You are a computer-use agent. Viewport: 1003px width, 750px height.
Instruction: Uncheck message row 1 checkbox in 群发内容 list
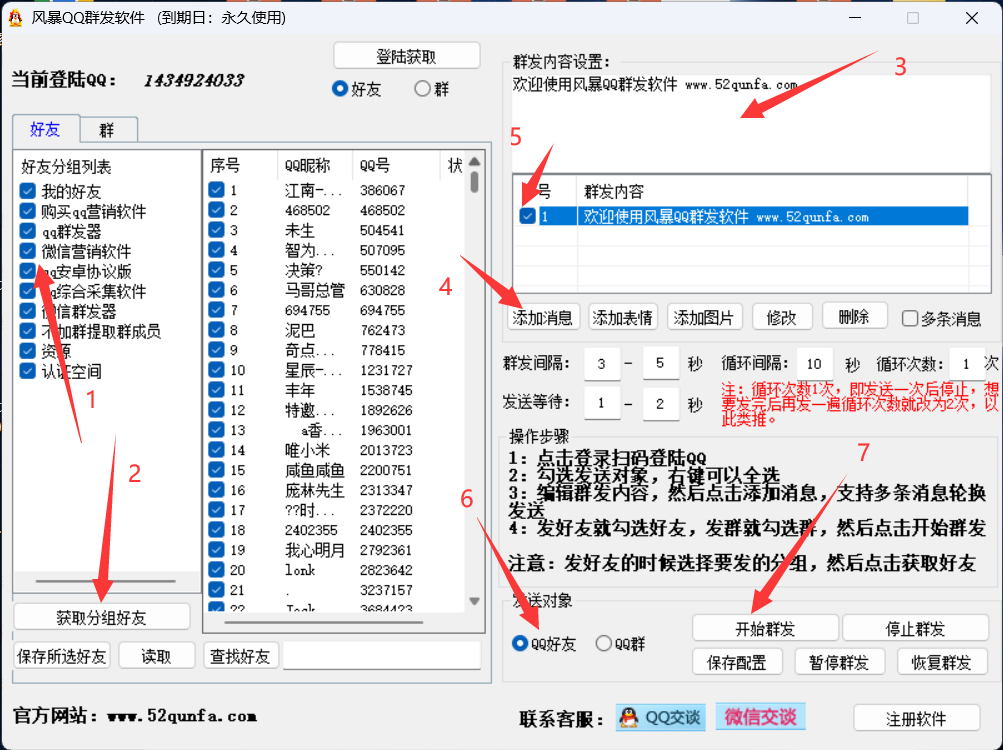[527, 216]
